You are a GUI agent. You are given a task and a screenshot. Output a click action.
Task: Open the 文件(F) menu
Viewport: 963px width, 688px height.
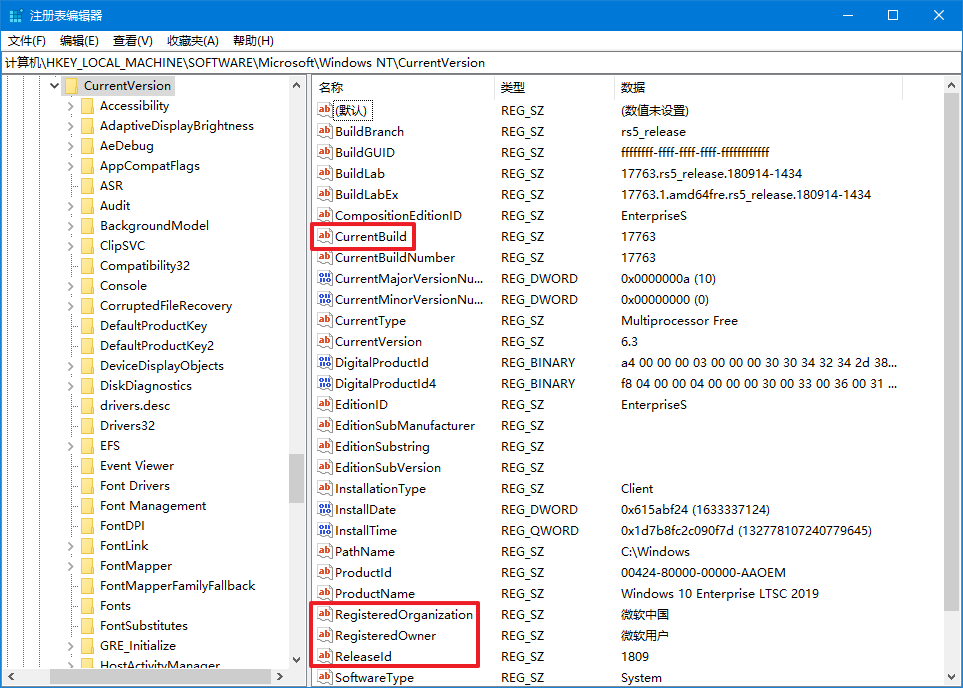[x=26, y=41]
